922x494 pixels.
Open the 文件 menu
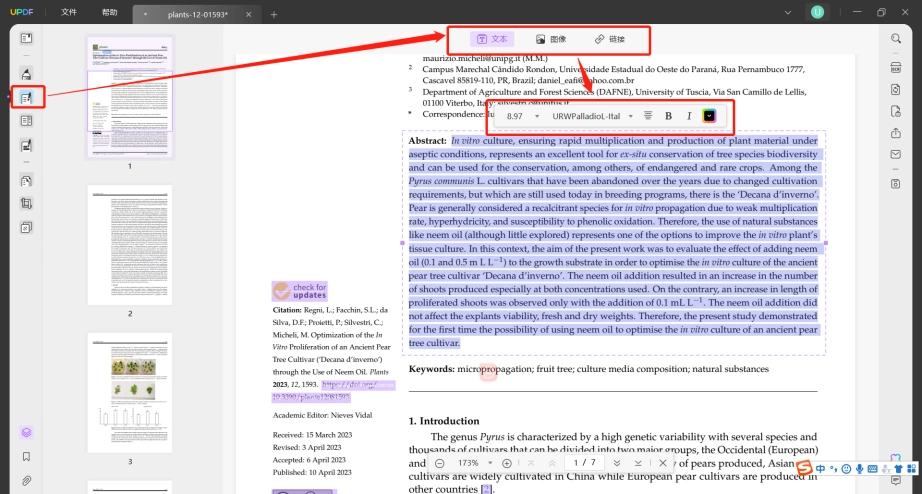coord(69,12)
